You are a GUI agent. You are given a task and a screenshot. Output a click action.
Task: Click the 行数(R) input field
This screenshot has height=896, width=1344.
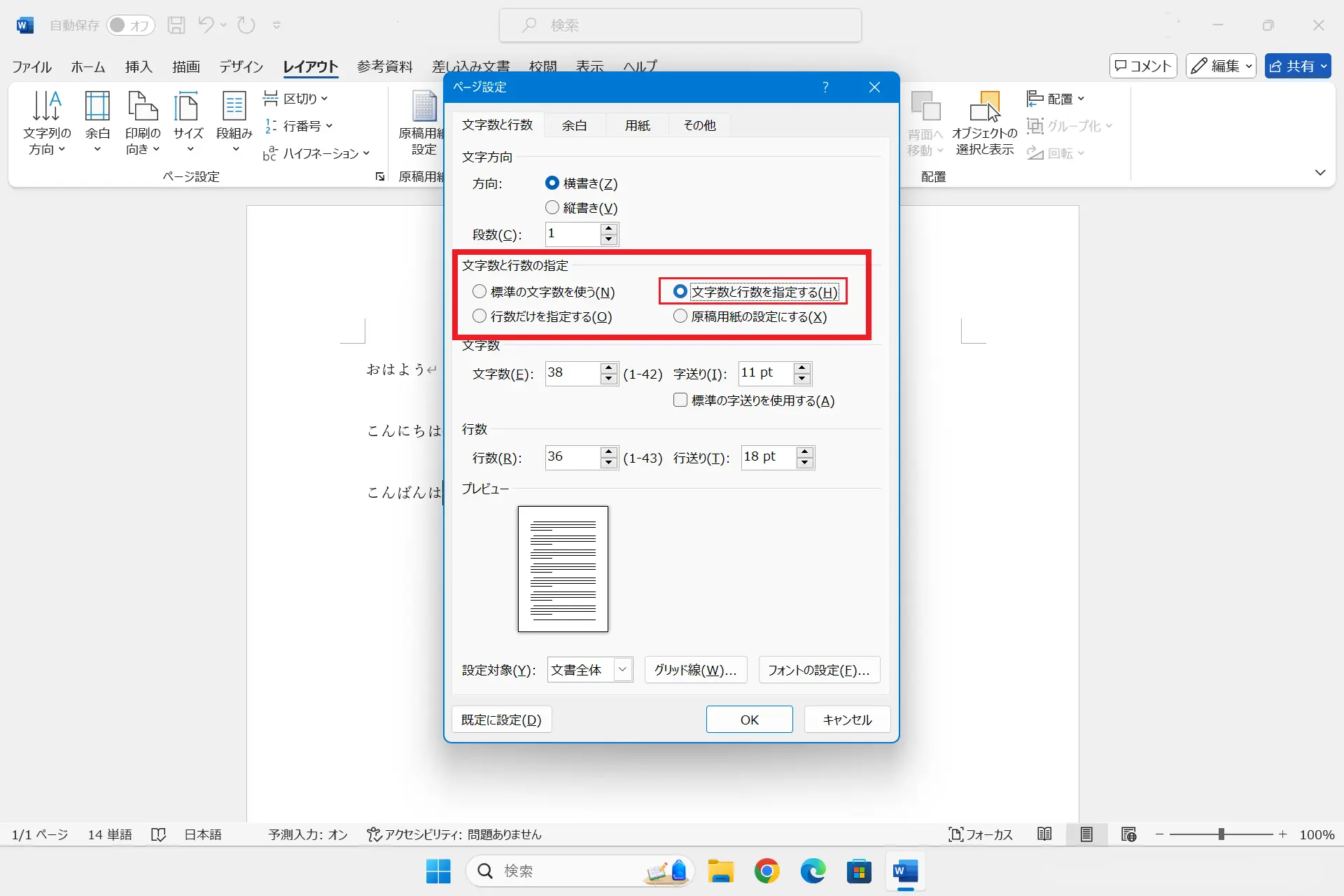pos(573,457)
